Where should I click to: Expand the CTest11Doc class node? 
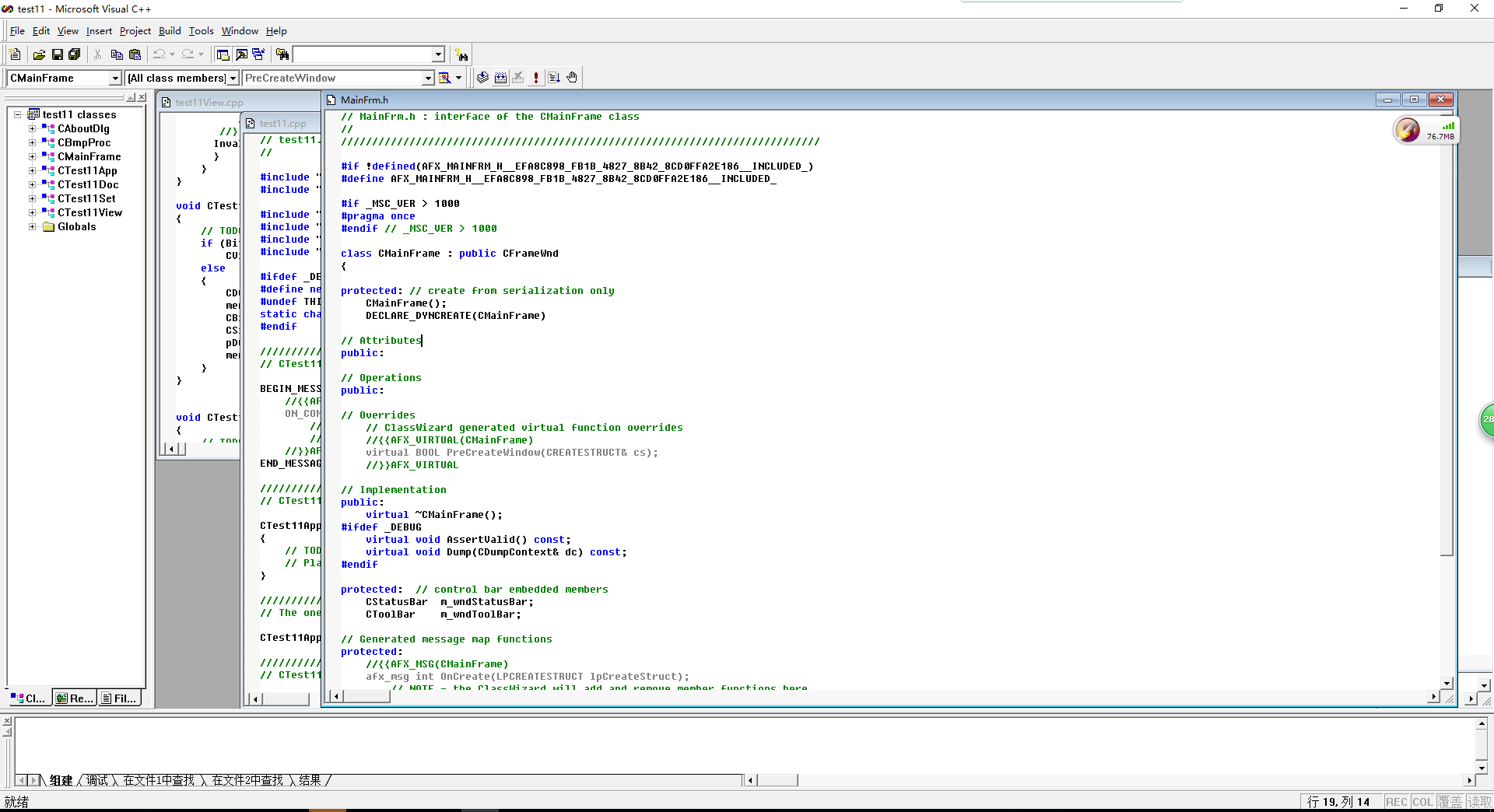click(x=33, y=185)
